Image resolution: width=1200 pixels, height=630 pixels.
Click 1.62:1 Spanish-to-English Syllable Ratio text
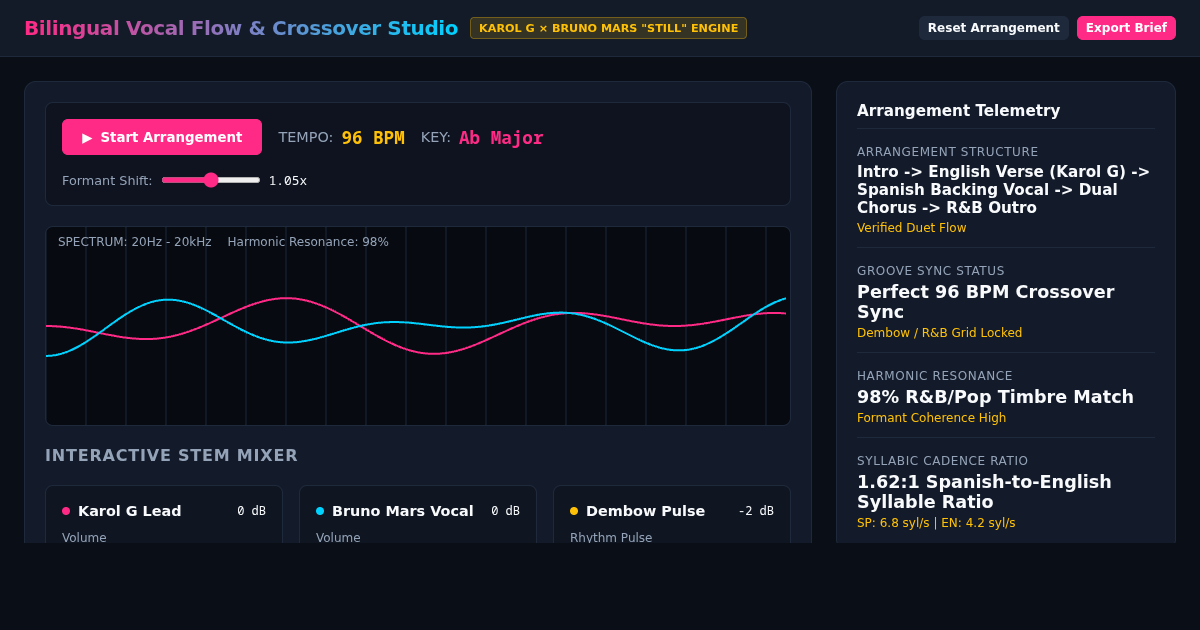pos(984,492)
